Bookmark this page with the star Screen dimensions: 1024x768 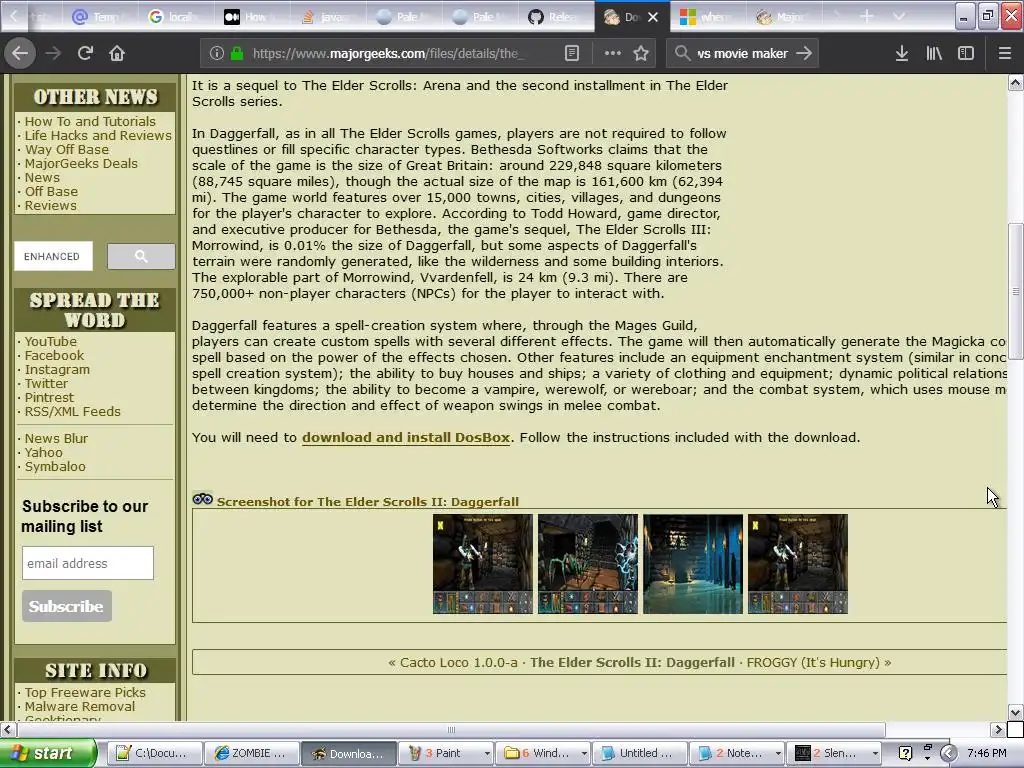[641, 54]
